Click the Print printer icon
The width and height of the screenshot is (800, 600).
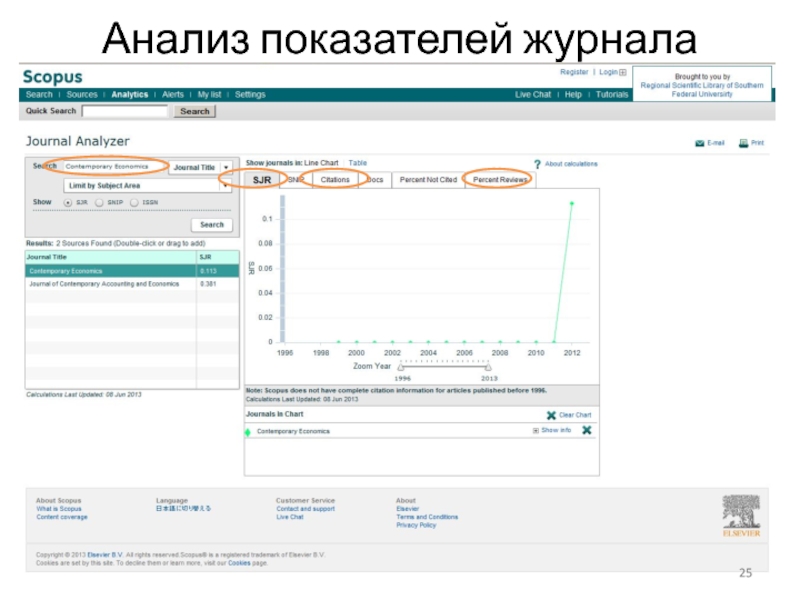[743, 143]
